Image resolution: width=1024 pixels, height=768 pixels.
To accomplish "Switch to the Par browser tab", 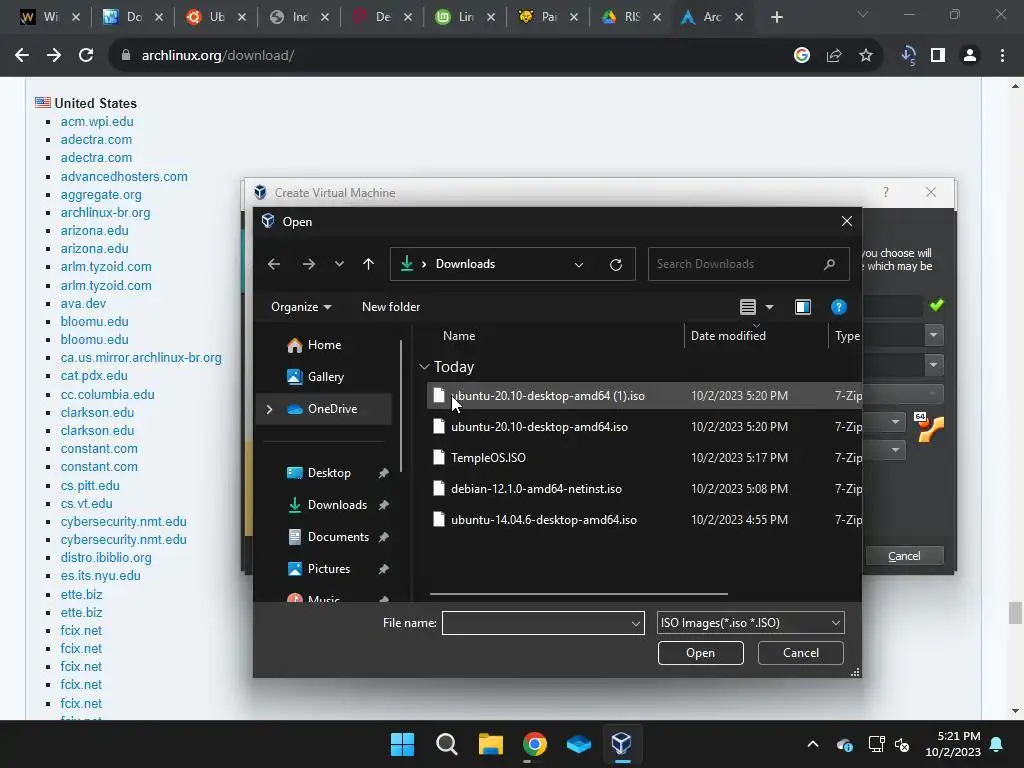I will [x=548, y=17].
